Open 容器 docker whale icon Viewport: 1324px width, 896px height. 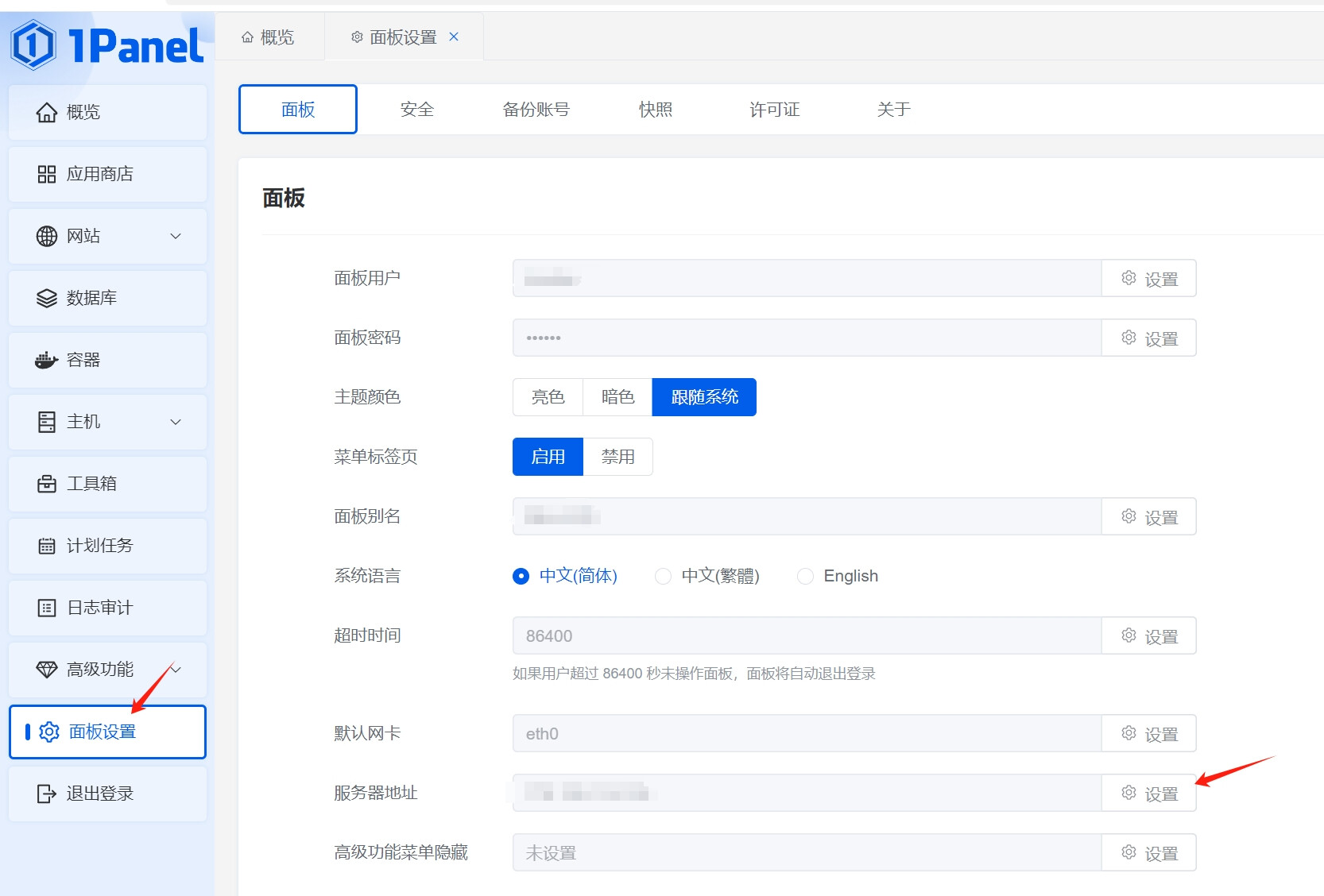(47, 361)
